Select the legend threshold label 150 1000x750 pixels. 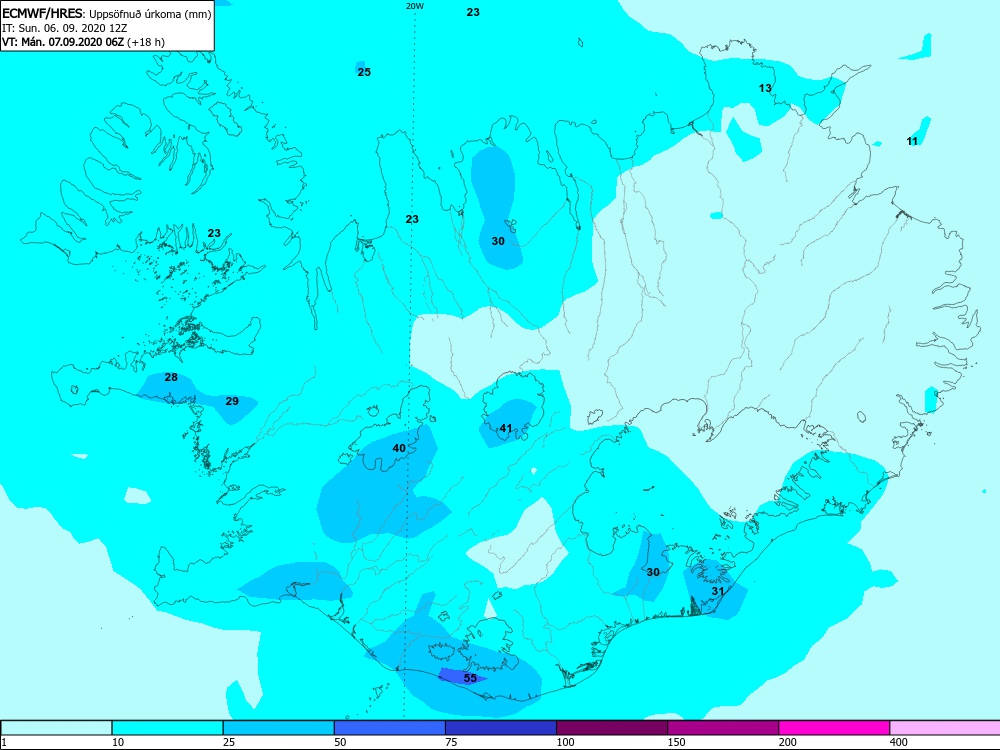tap(677, 742)
